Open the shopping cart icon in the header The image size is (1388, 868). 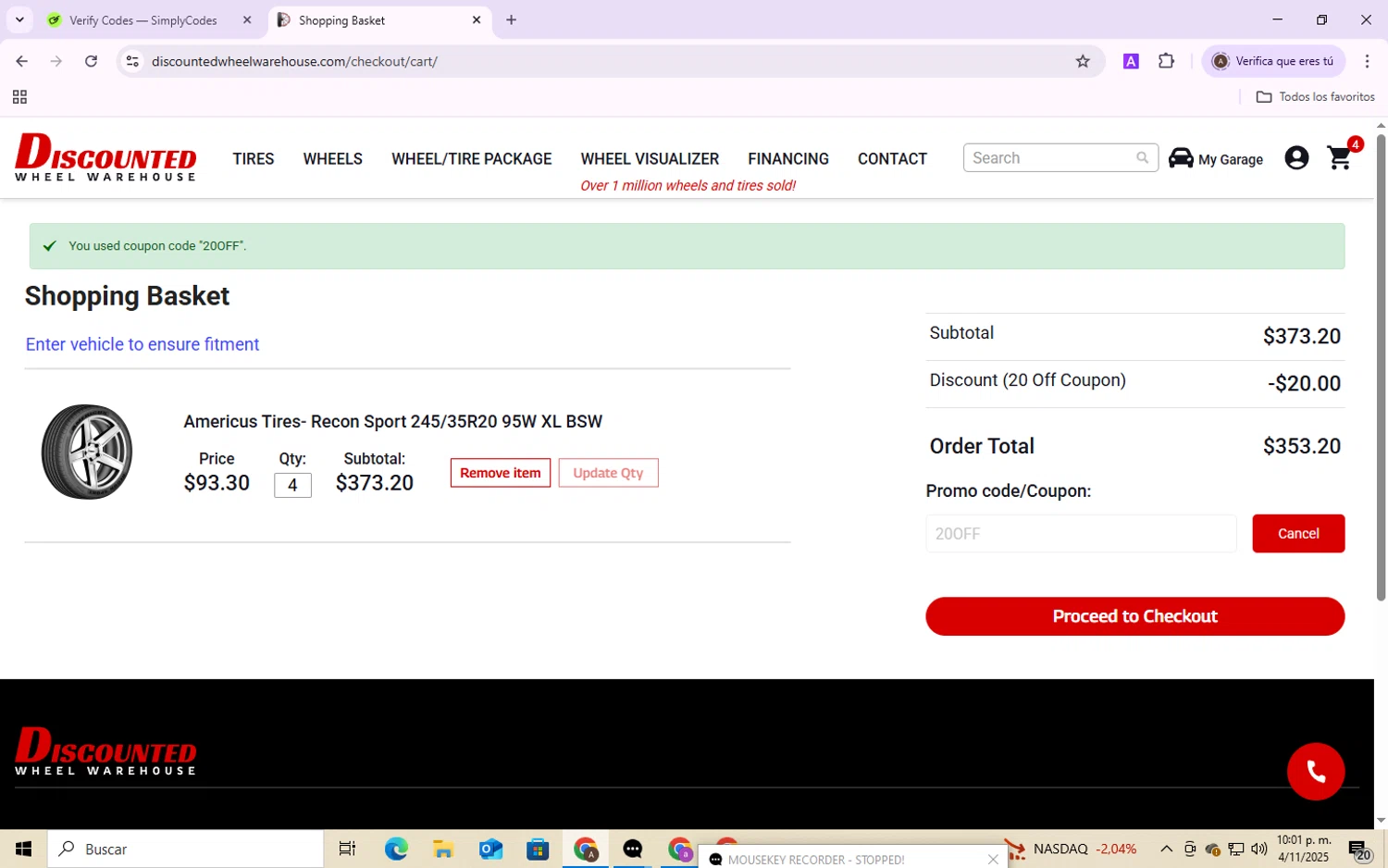[1340, 158]
